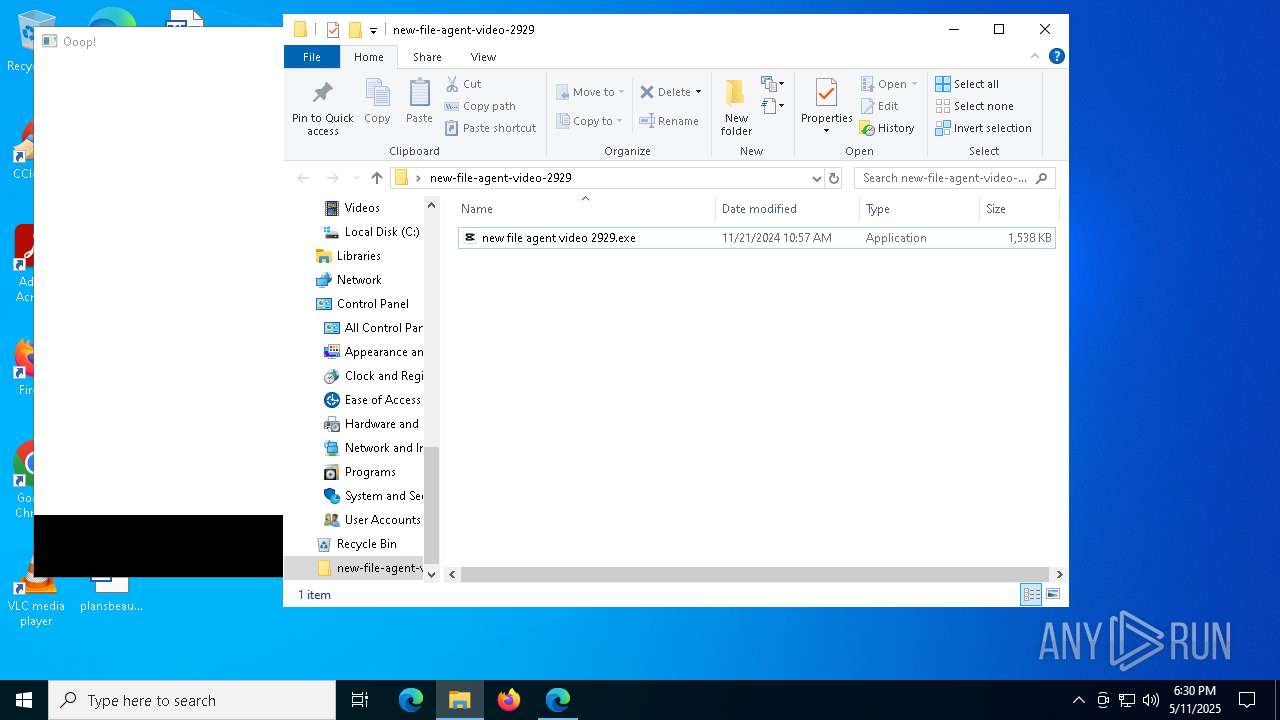Click Copy path in ribbon
The width and height of the screenshot is (1280, 720).
pos(480,106)
